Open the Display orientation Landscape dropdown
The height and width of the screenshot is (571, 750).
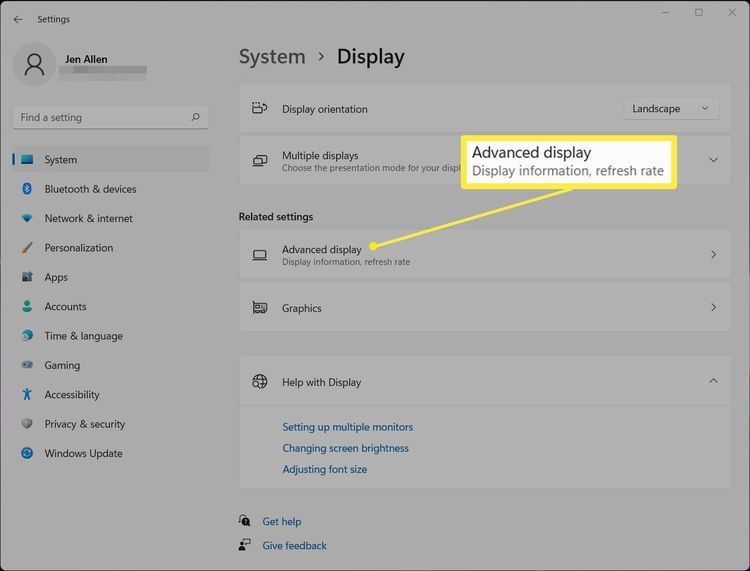point(671,109)
